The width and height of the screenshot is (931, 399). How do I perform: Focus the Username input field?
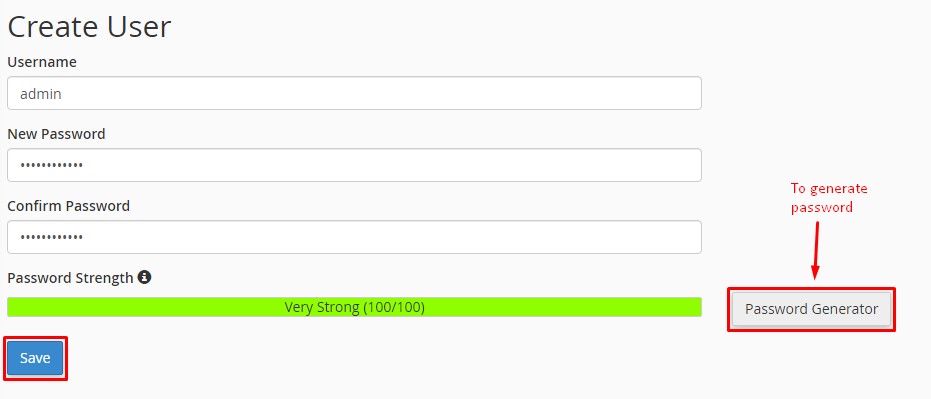pos(354,93)
